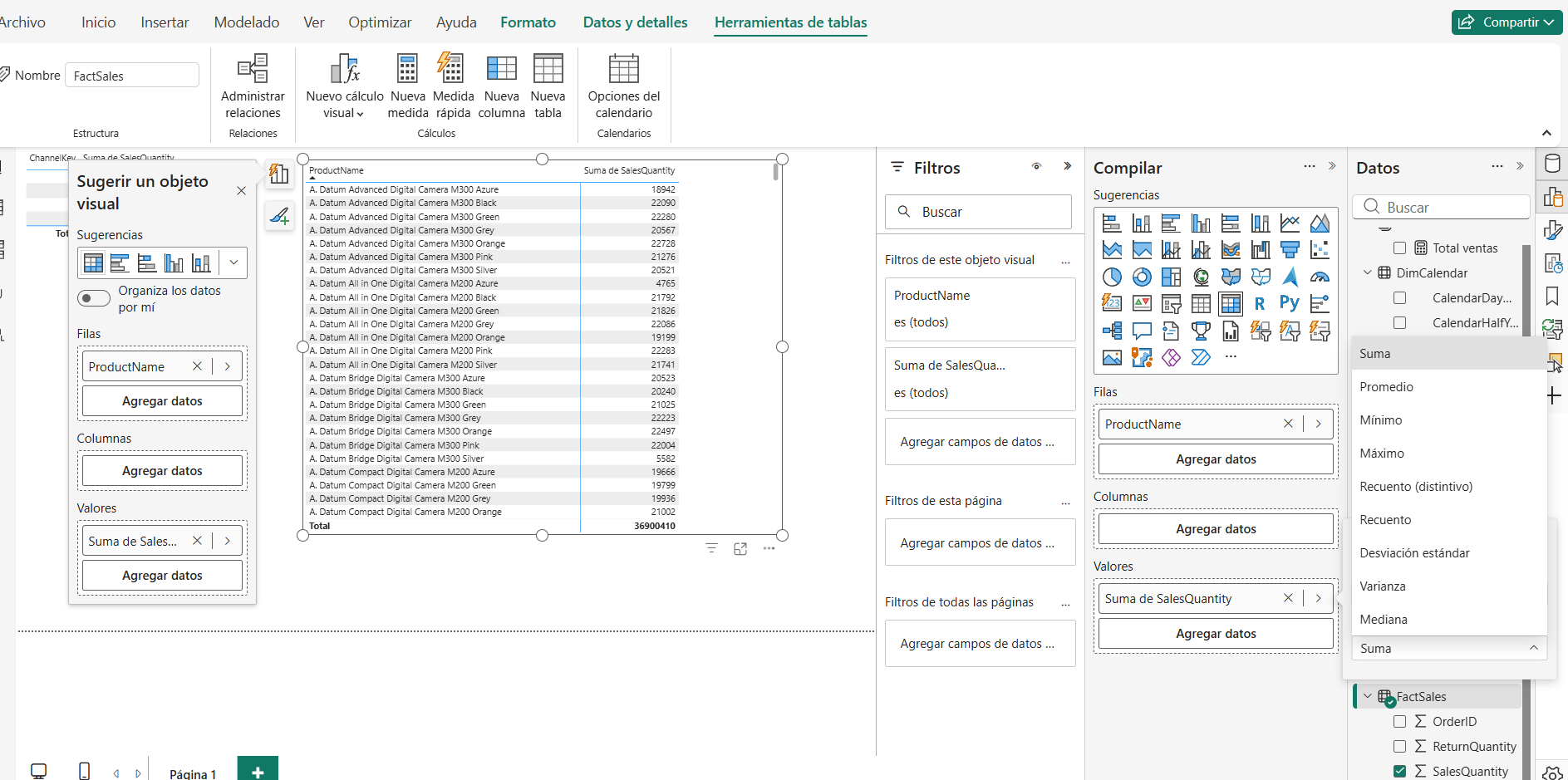Choose Promedio from the aggregation list

(x=1386, y=387)
